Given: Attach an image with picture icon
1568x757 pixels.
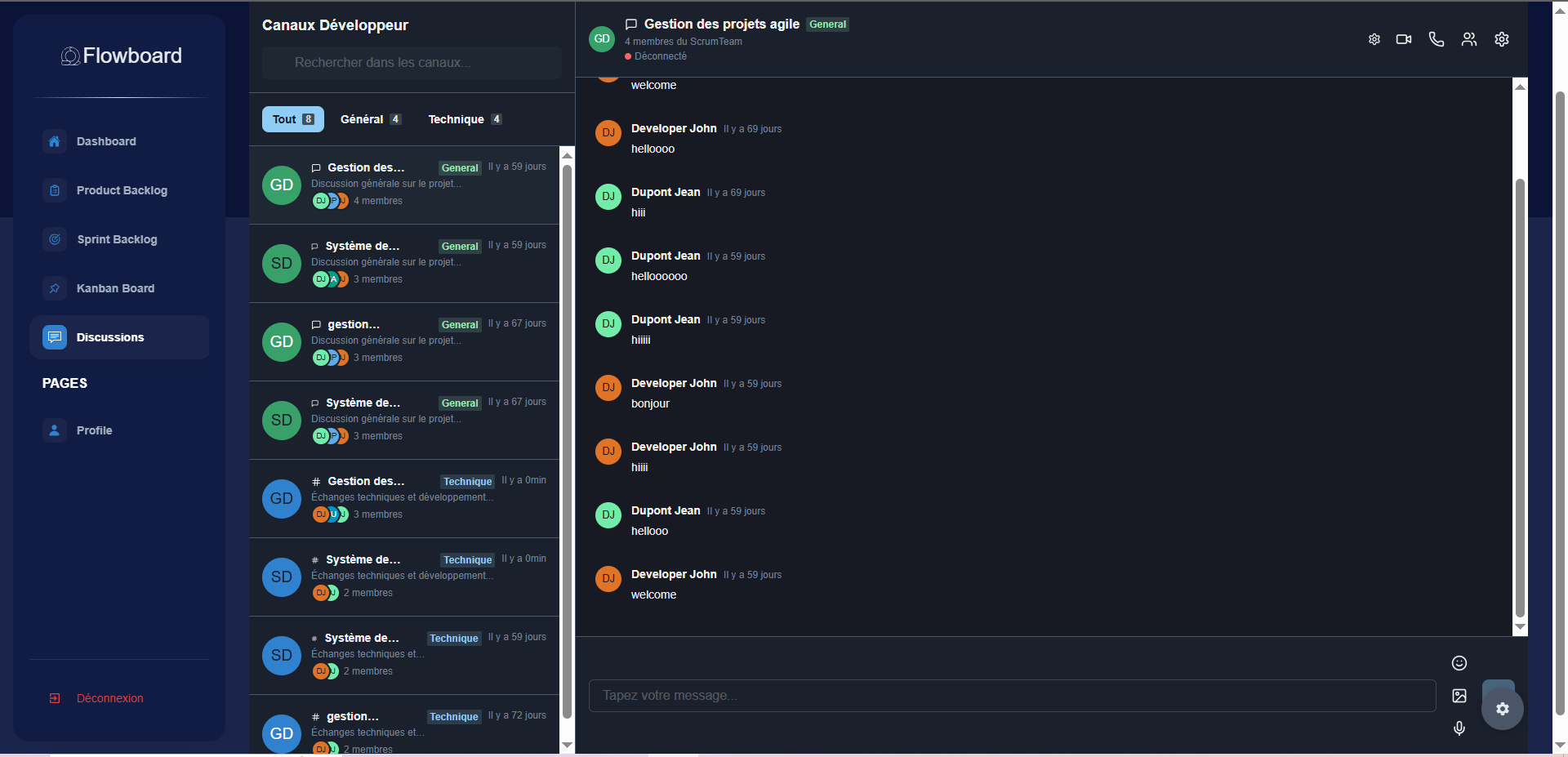Looking at the screenshot, I should pyautogui.click(x=1459, y=696).
